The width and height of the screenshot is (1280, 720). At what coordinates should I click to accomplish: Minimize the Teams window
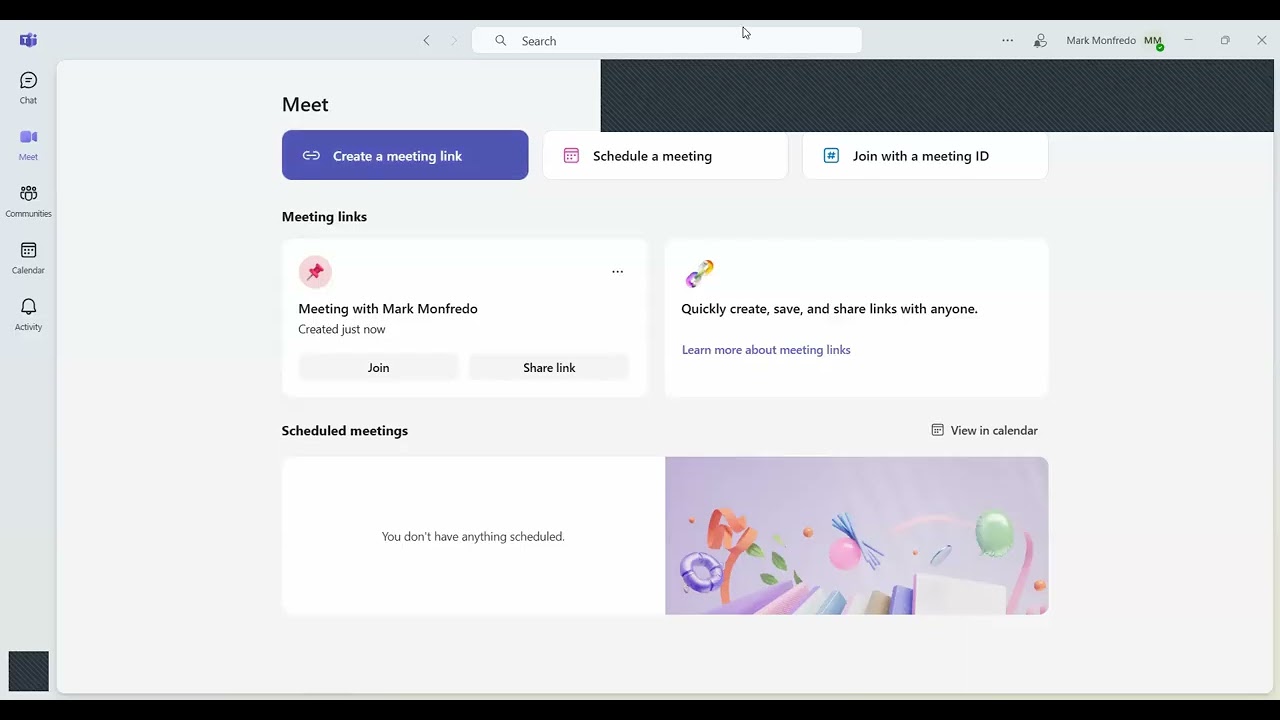(1188, 41)
